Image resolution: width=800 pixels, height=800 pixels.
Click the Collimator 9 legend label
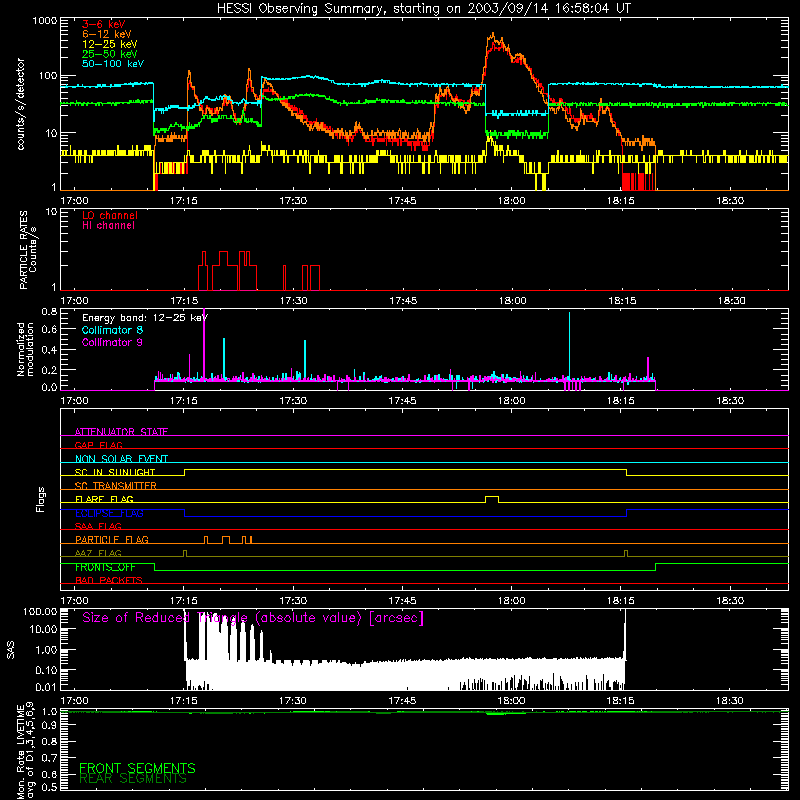112,342
